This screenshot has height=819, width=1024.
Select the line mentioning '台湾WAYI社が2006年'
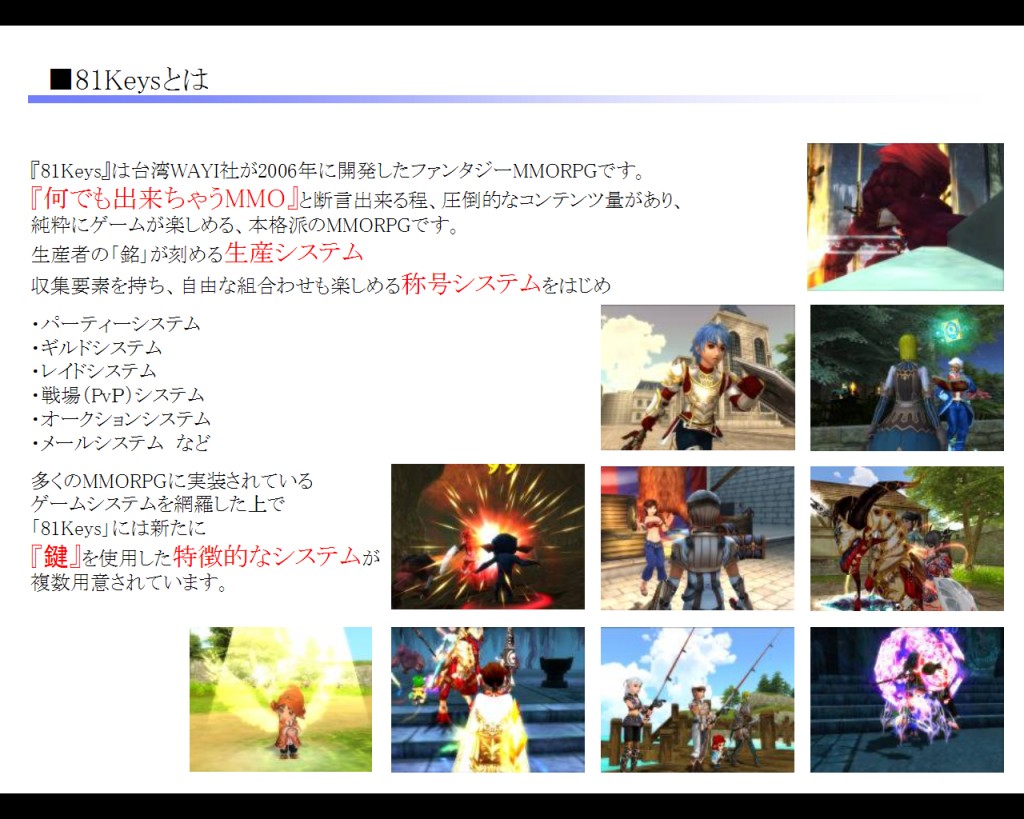pyautogui.click(x=338, y=171)
